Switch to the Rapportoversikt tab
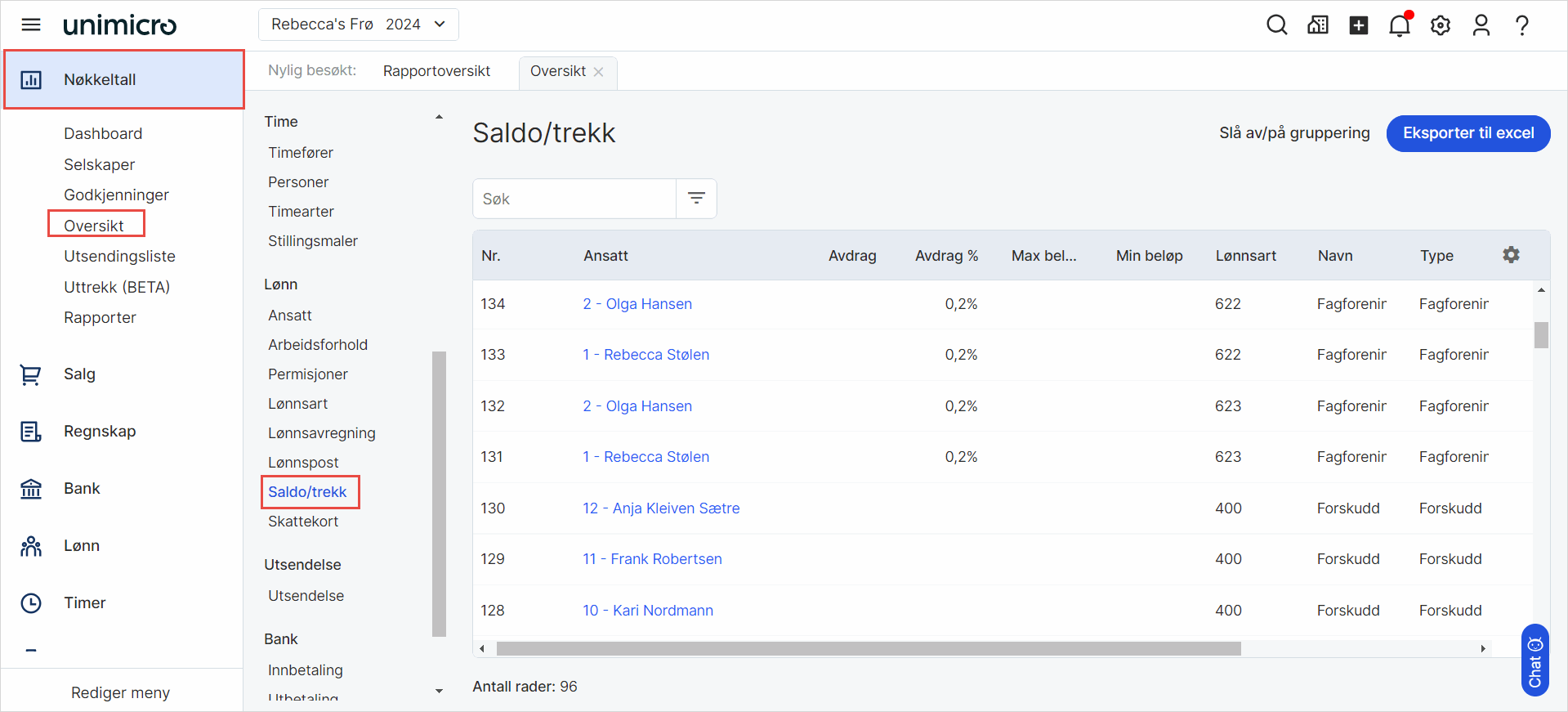Screen dimensions: 1568x712 (436, 71)
